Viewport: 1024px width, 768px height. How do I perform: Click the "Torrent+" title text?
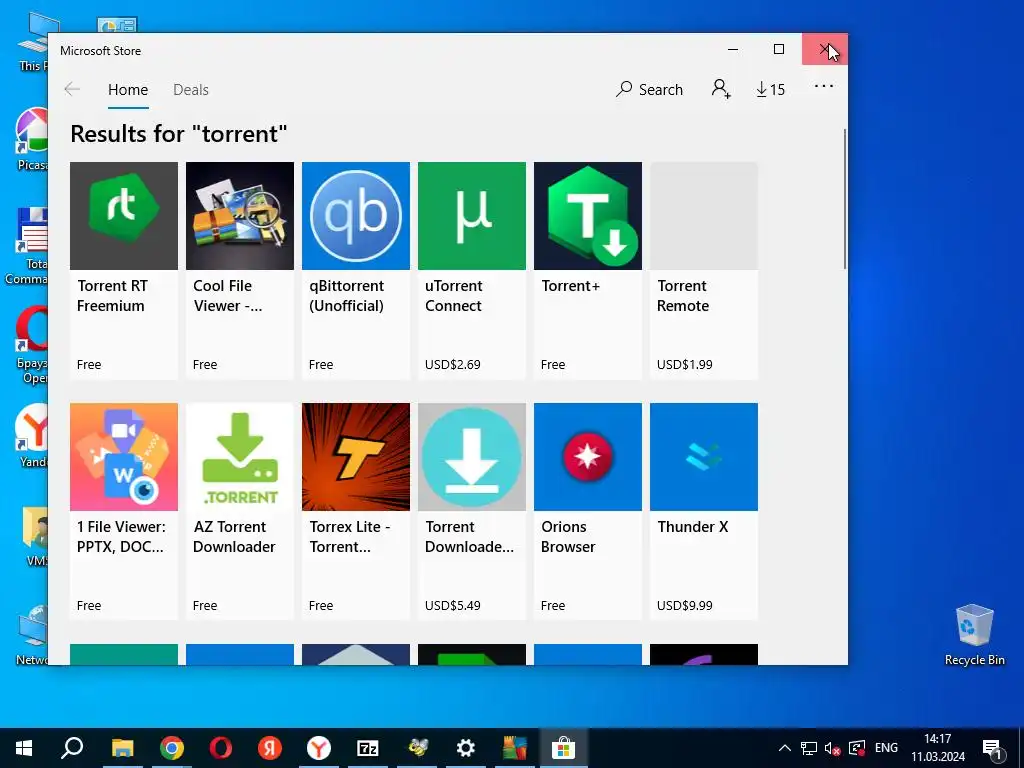pyautogui.click(x=570, y=285)
